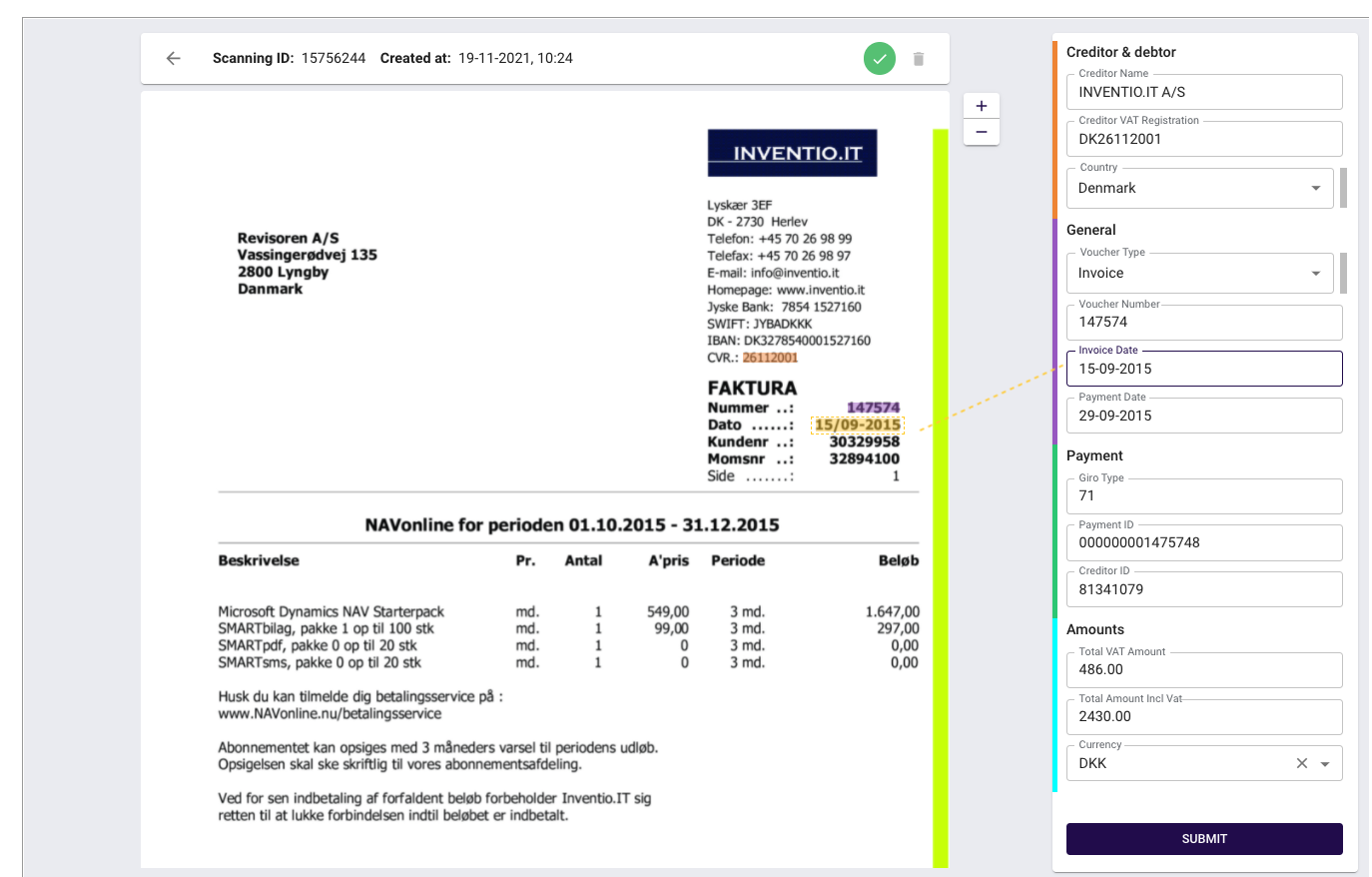Screen dimensions: 1372x877
Task: Click the General section title
Action: click(x=1091, y=230)
